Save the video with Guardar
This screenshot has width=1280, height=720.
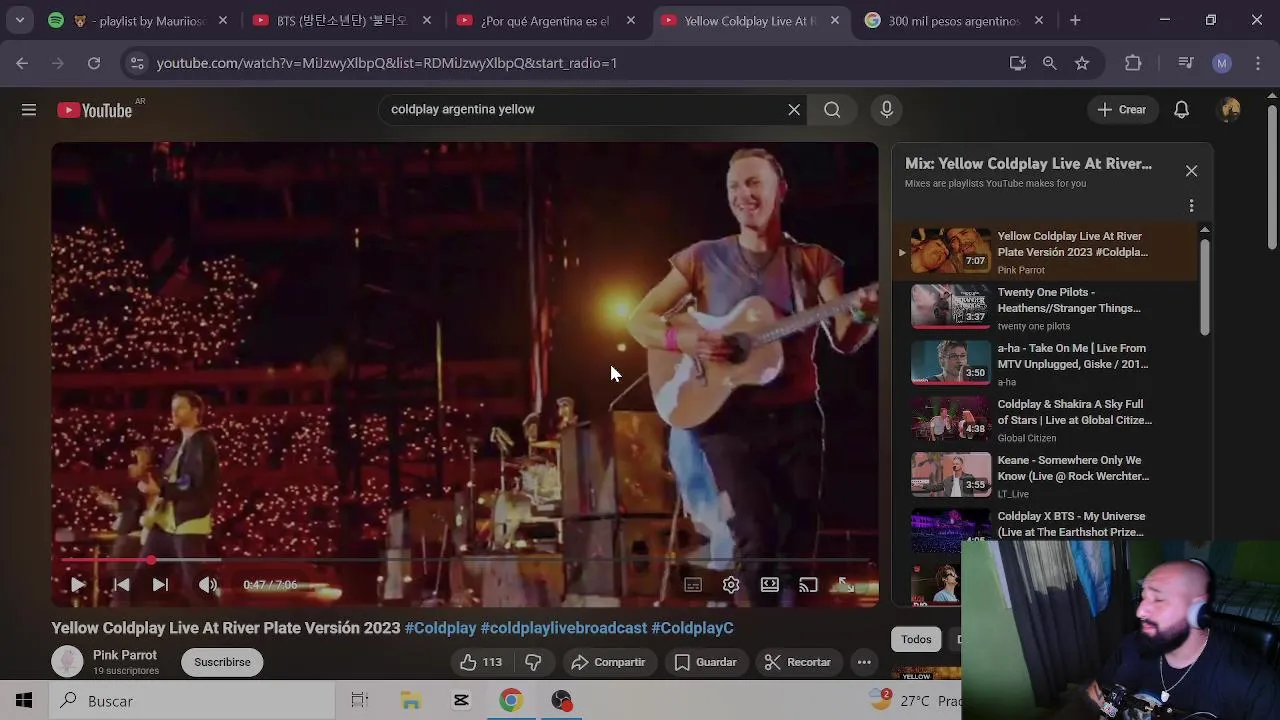[x=706, y=662]
